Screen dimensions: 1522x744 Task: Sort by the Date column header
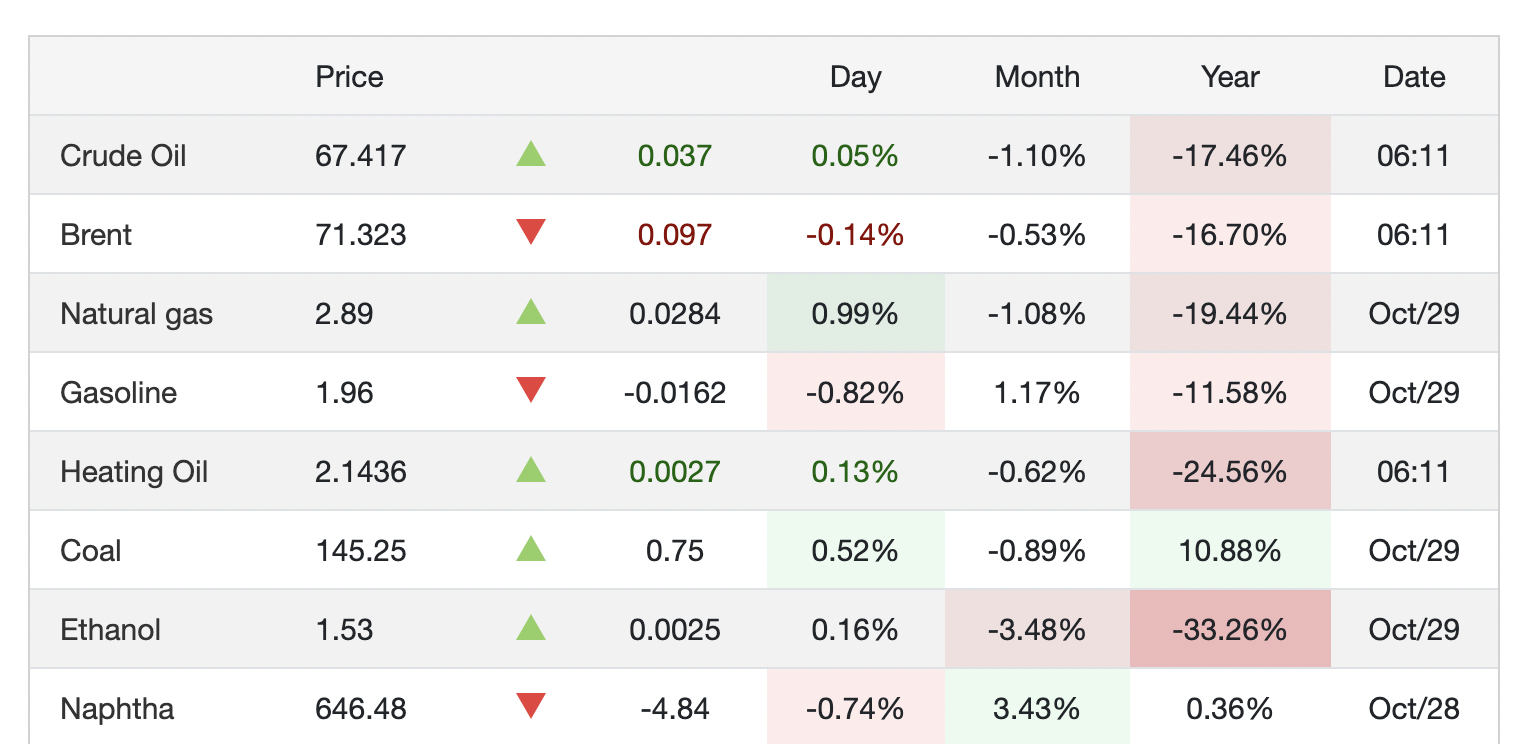1414,77
